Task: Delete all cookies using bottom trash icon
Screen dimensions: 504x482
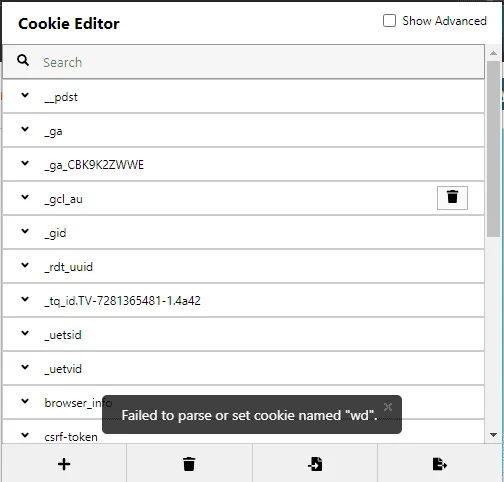Action: click(189, 464)
